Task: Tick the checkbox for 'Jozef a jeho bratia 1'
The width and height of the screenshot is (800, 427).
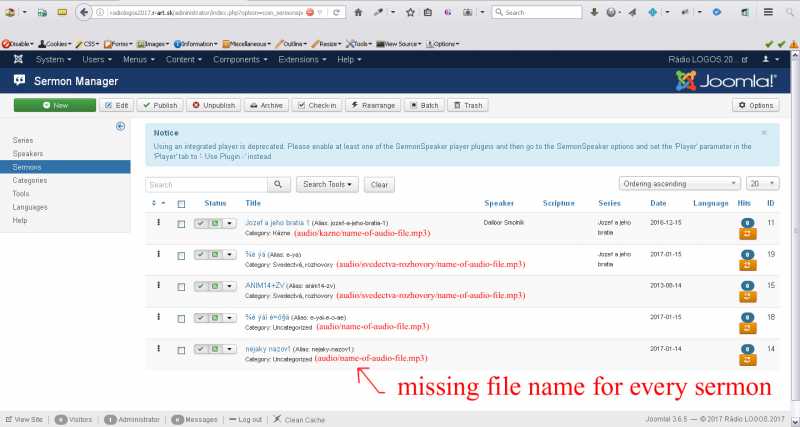Action: 181,225
